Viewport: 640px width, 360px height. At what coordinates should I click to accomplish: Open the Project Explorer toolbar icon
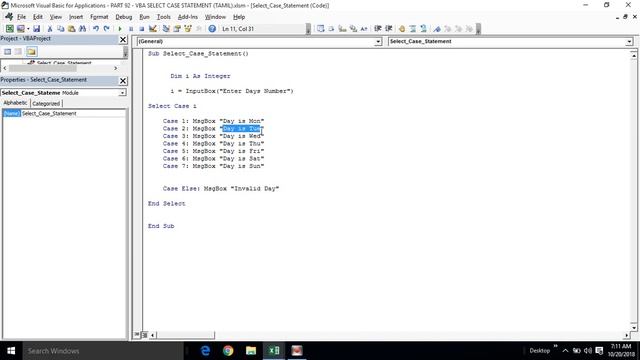click(166, 29)
